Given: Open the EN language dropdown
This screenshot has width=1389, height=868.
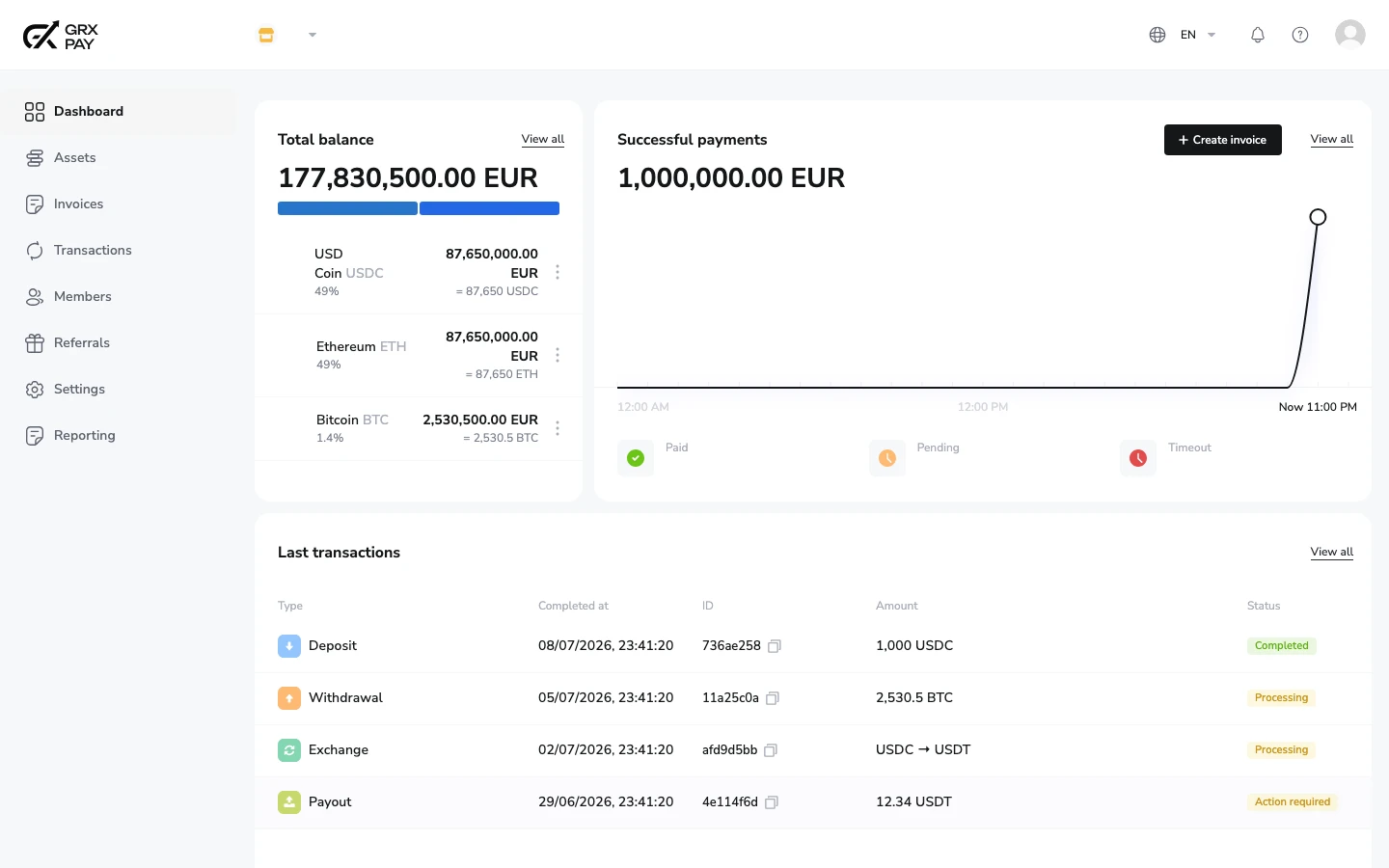Looking at the screenshot, I should coord(1198,35).
